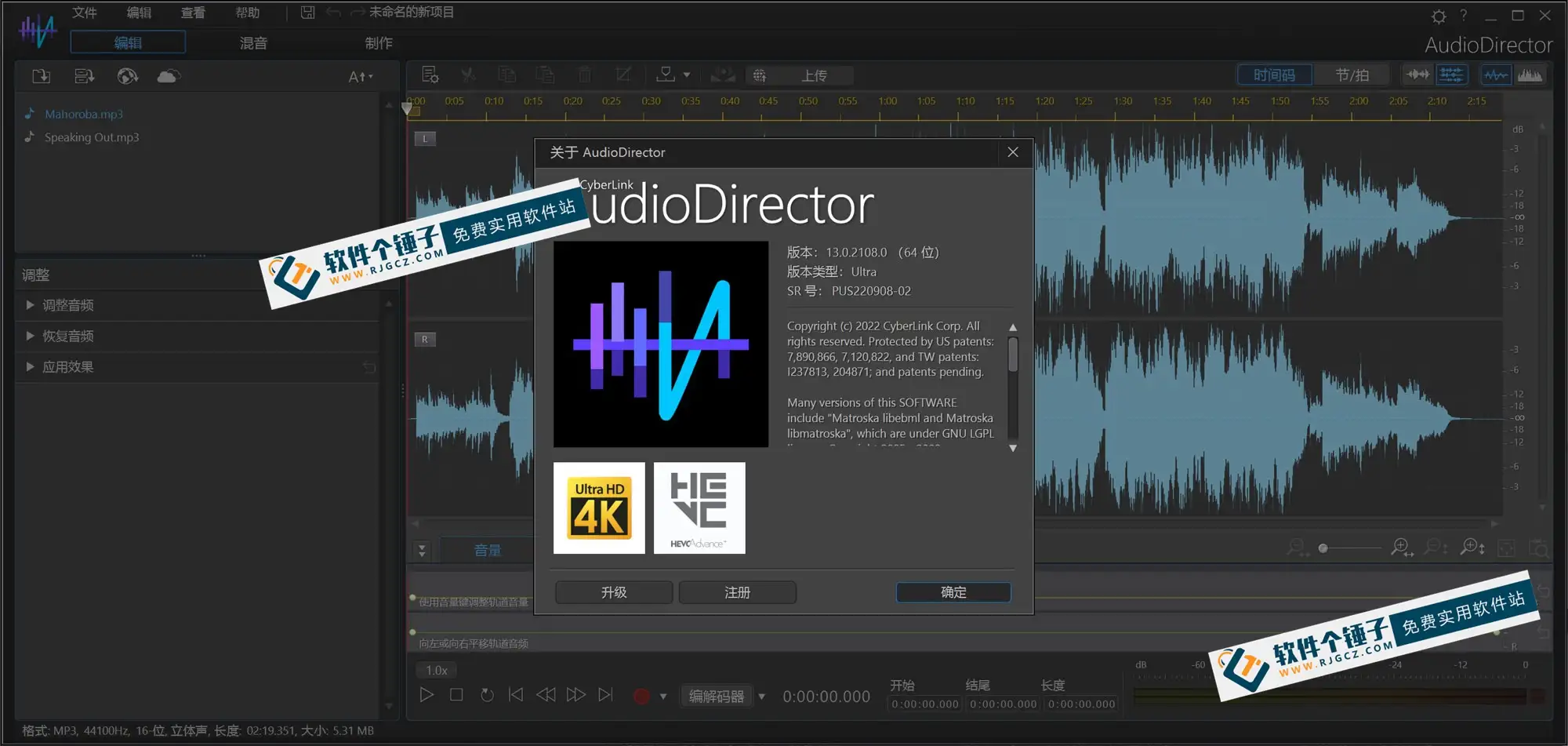This screenshot has height=746, width=1568.
Task: Open the 帮助 menu
Action: 247,13
